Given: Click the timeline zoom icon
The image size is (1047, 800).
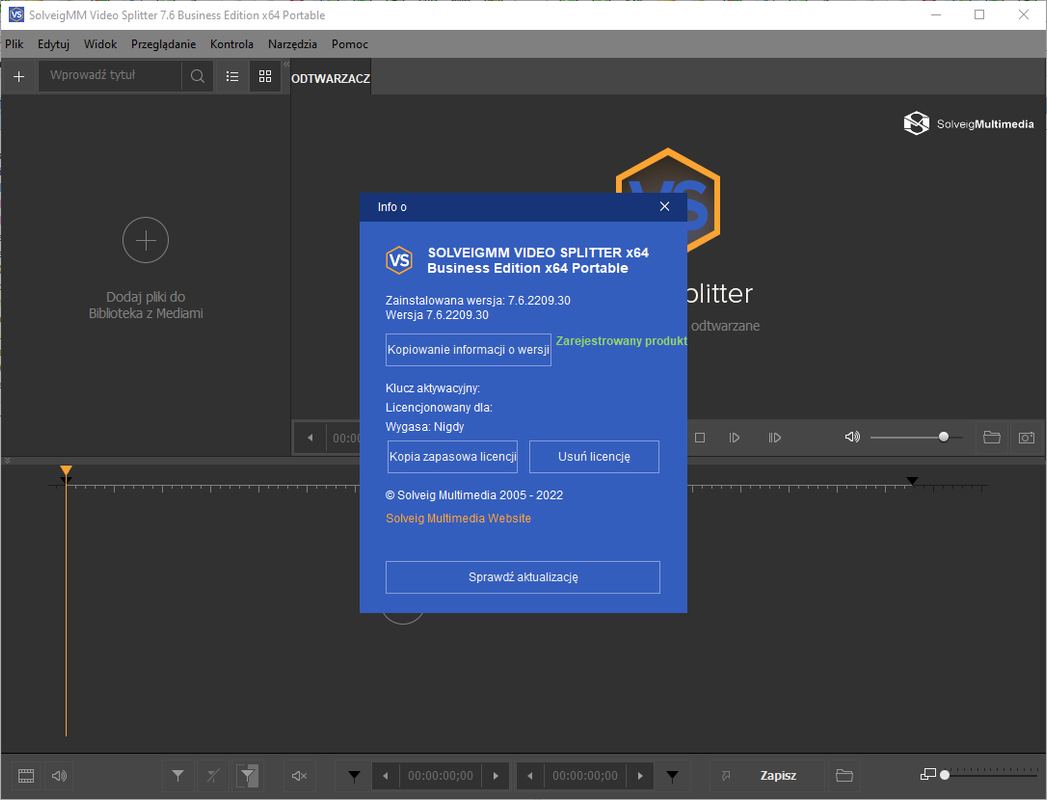Looking at the screenshot, I should pyautogui.click(x=927, y=775).
